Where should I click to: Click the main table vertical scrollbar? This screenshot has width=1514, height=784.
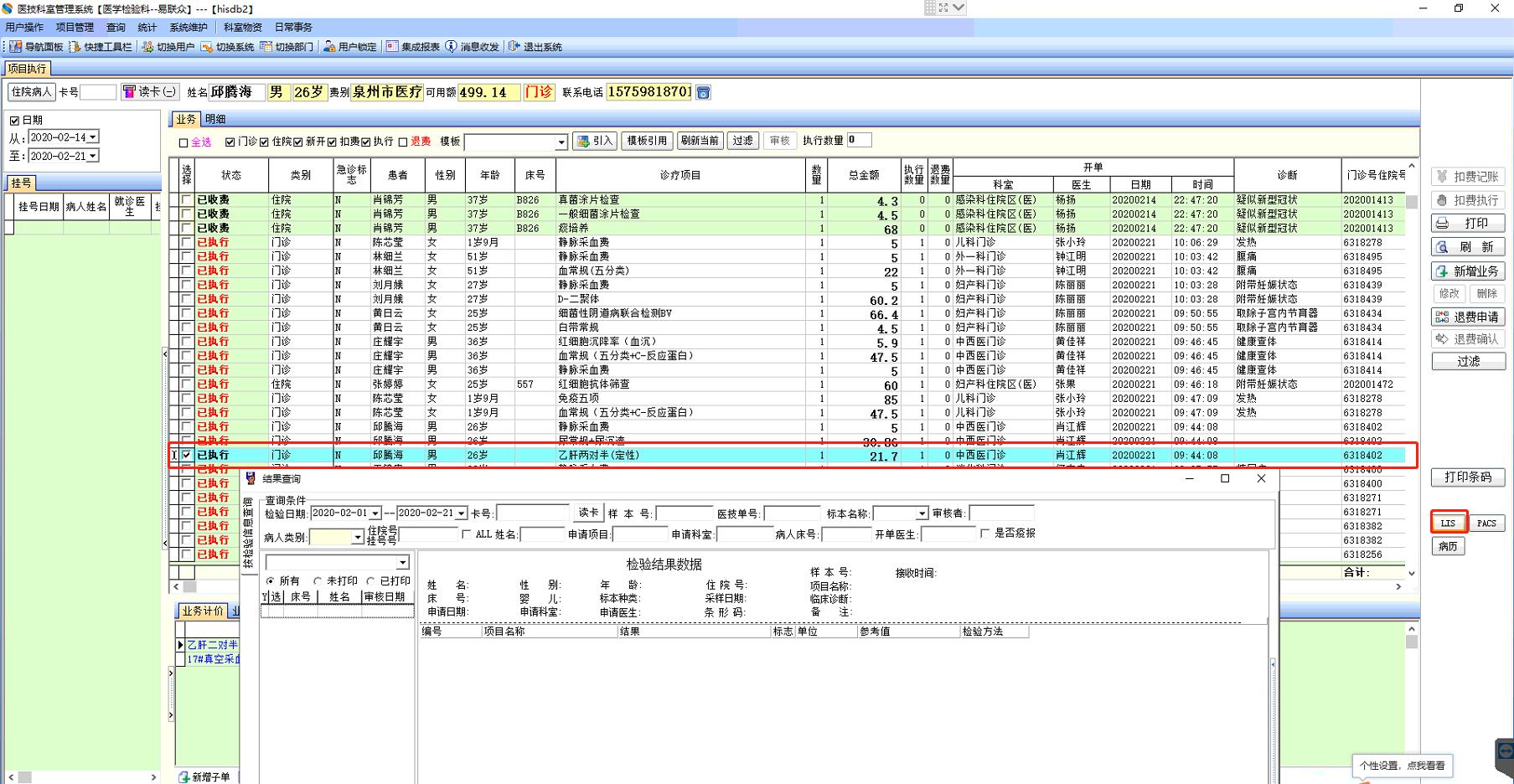click(1411, 369)
